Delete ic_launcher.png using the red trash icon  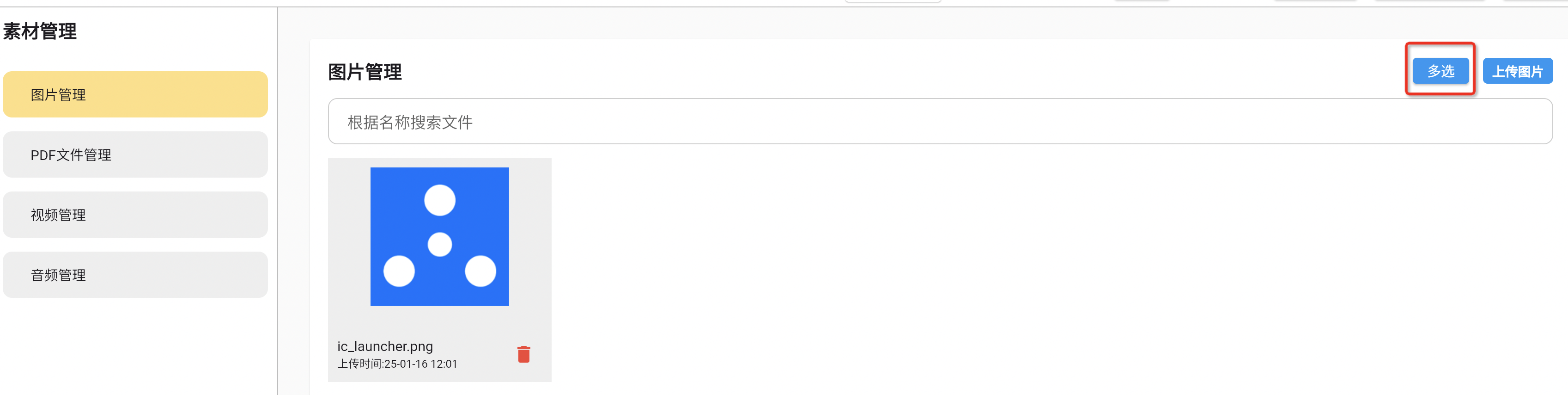coord(523,354)
